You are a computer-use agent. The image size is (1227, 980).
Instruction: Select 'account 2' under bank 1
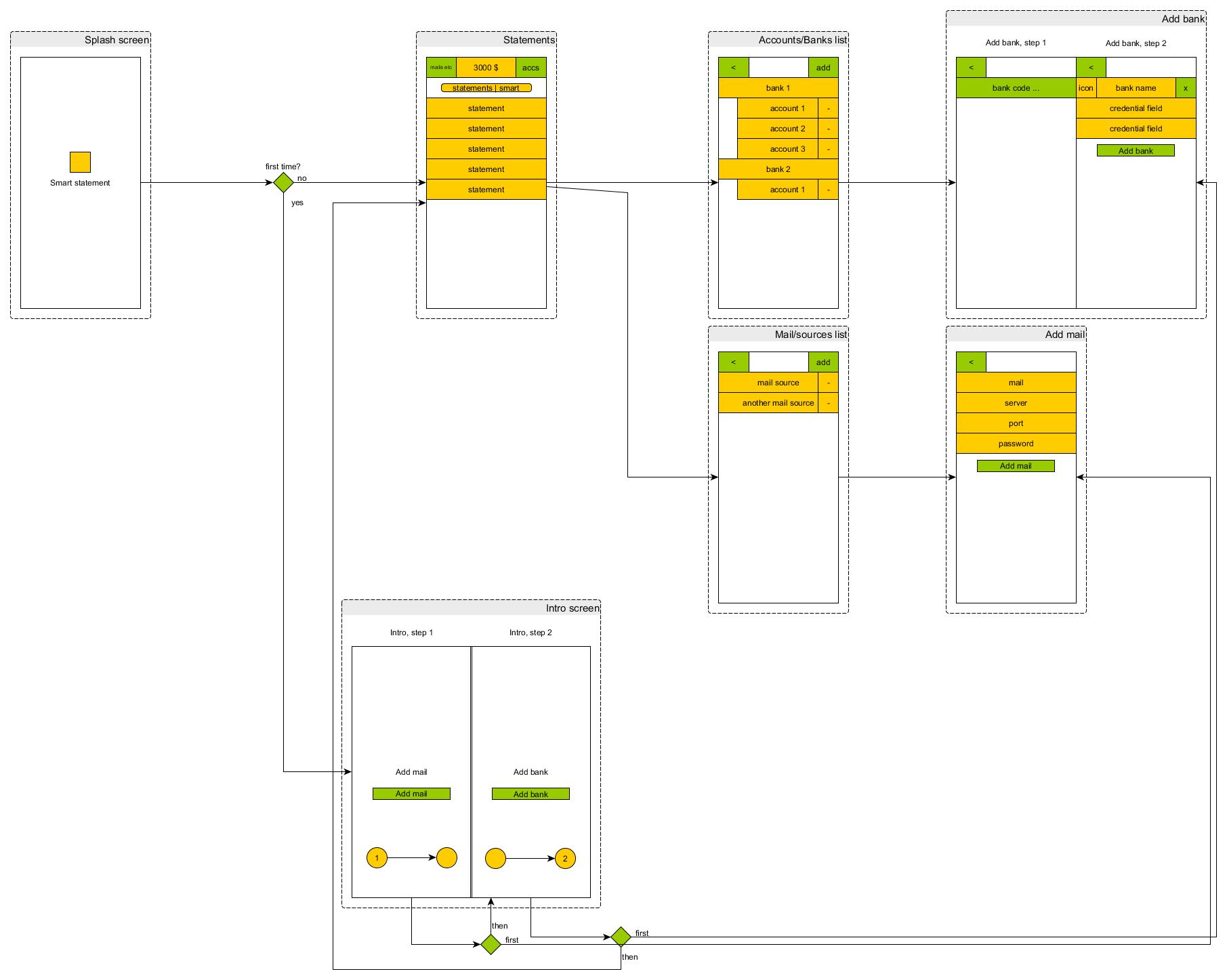778,129
